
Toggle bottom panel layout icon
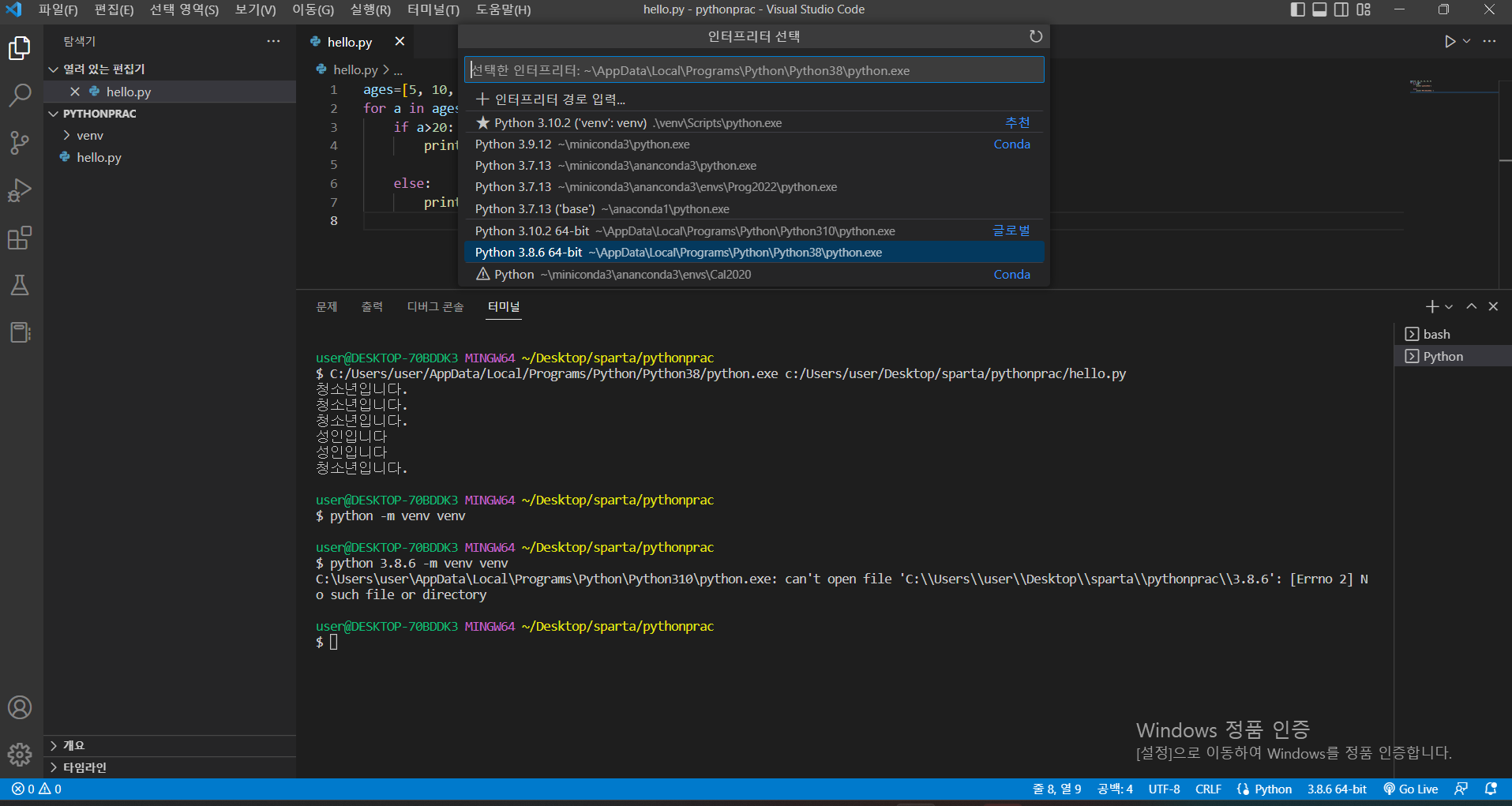point(1319,9)
